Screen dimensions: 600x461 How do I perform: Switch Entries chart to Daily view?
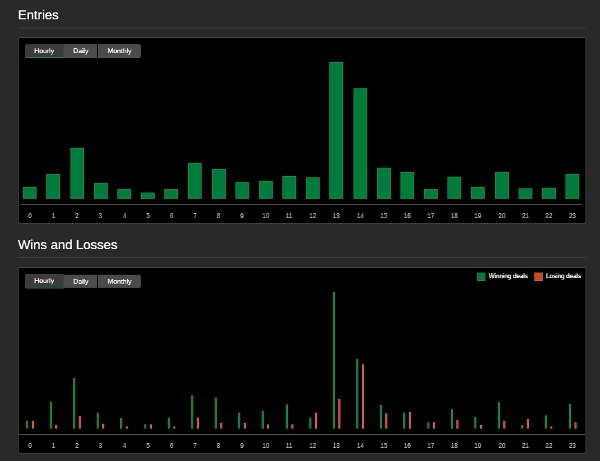click(x=80, y=51)
